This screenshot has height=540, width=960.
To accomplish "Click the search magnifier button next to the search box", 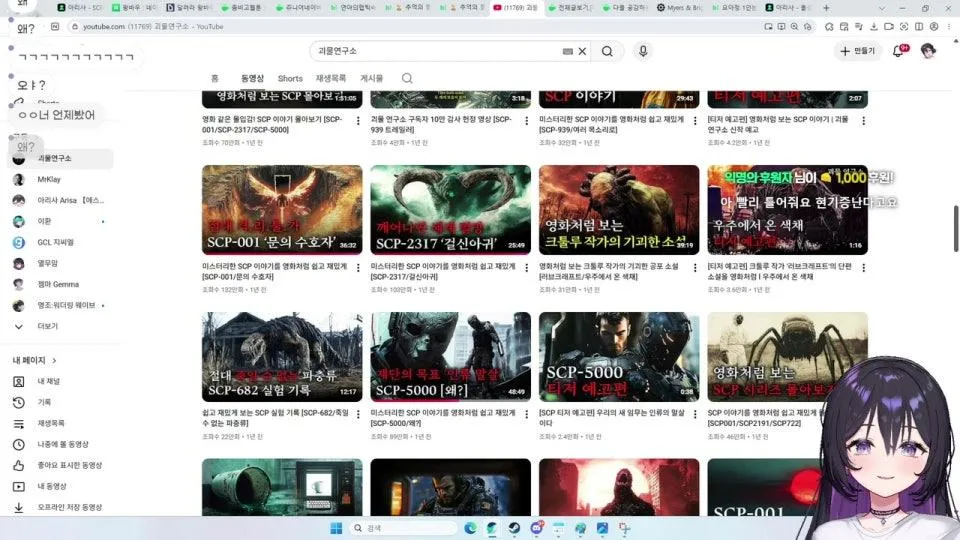I will [x=607, y=51].
